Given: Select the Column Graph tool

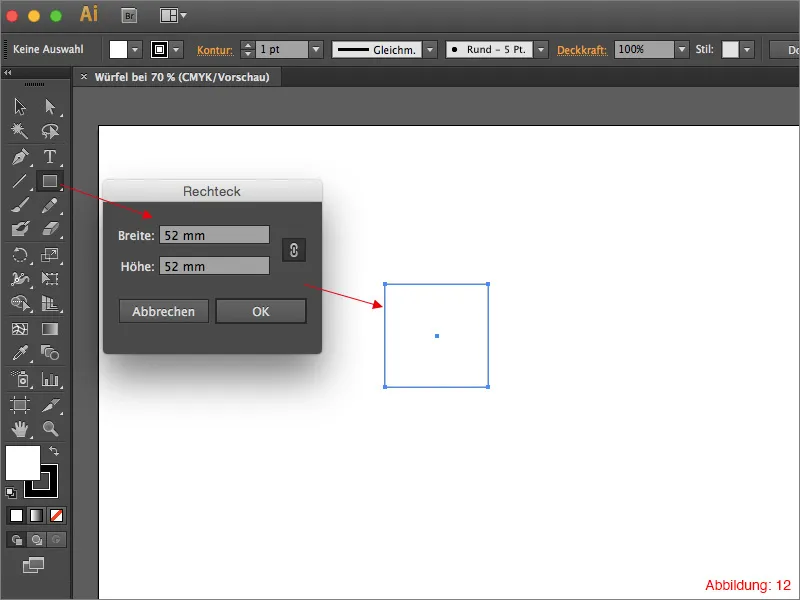Looking at the screenshot, I should tap(49, 379).
